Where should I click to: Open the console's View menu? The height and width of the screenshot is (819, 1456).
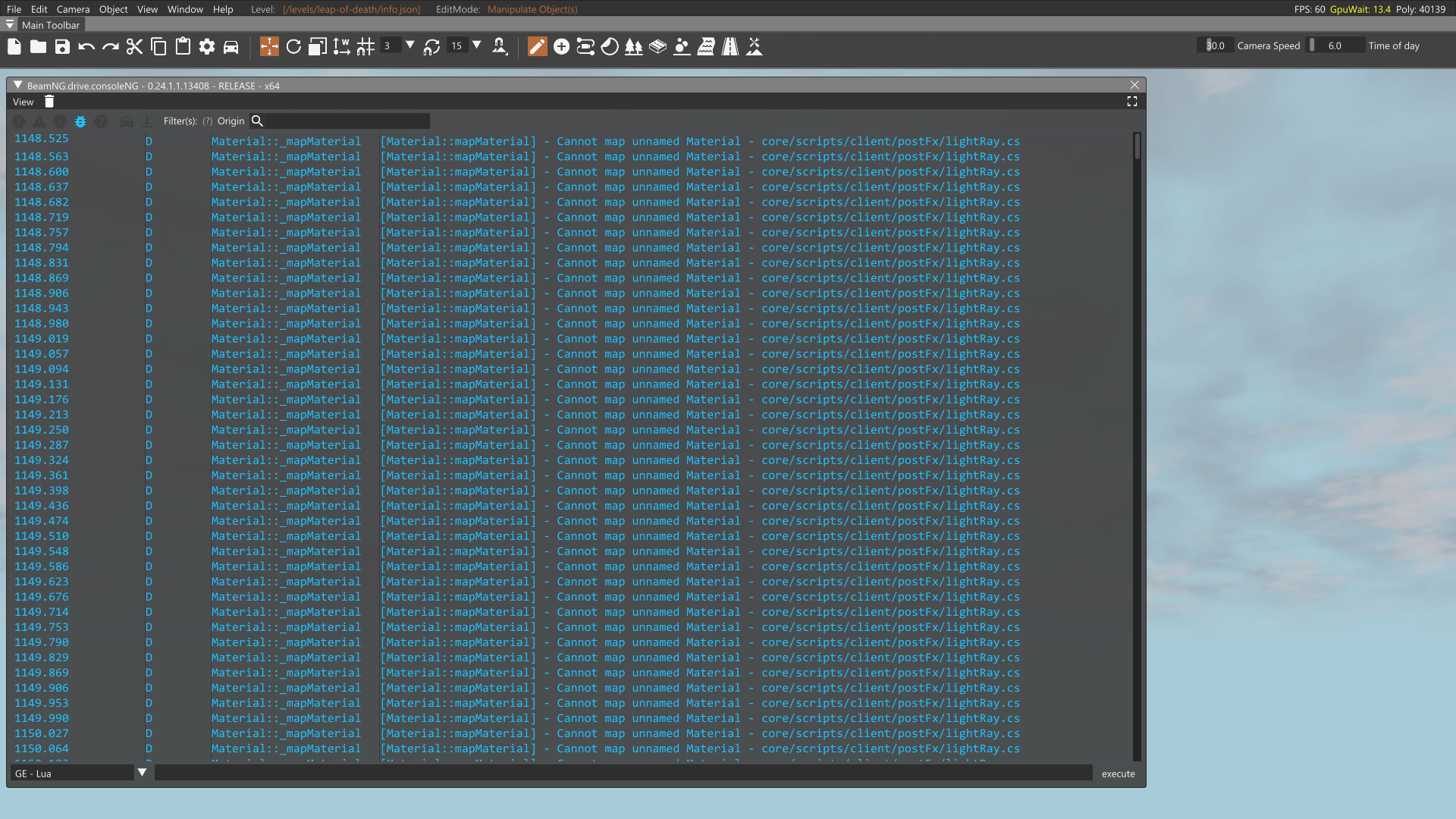[23, 102]
